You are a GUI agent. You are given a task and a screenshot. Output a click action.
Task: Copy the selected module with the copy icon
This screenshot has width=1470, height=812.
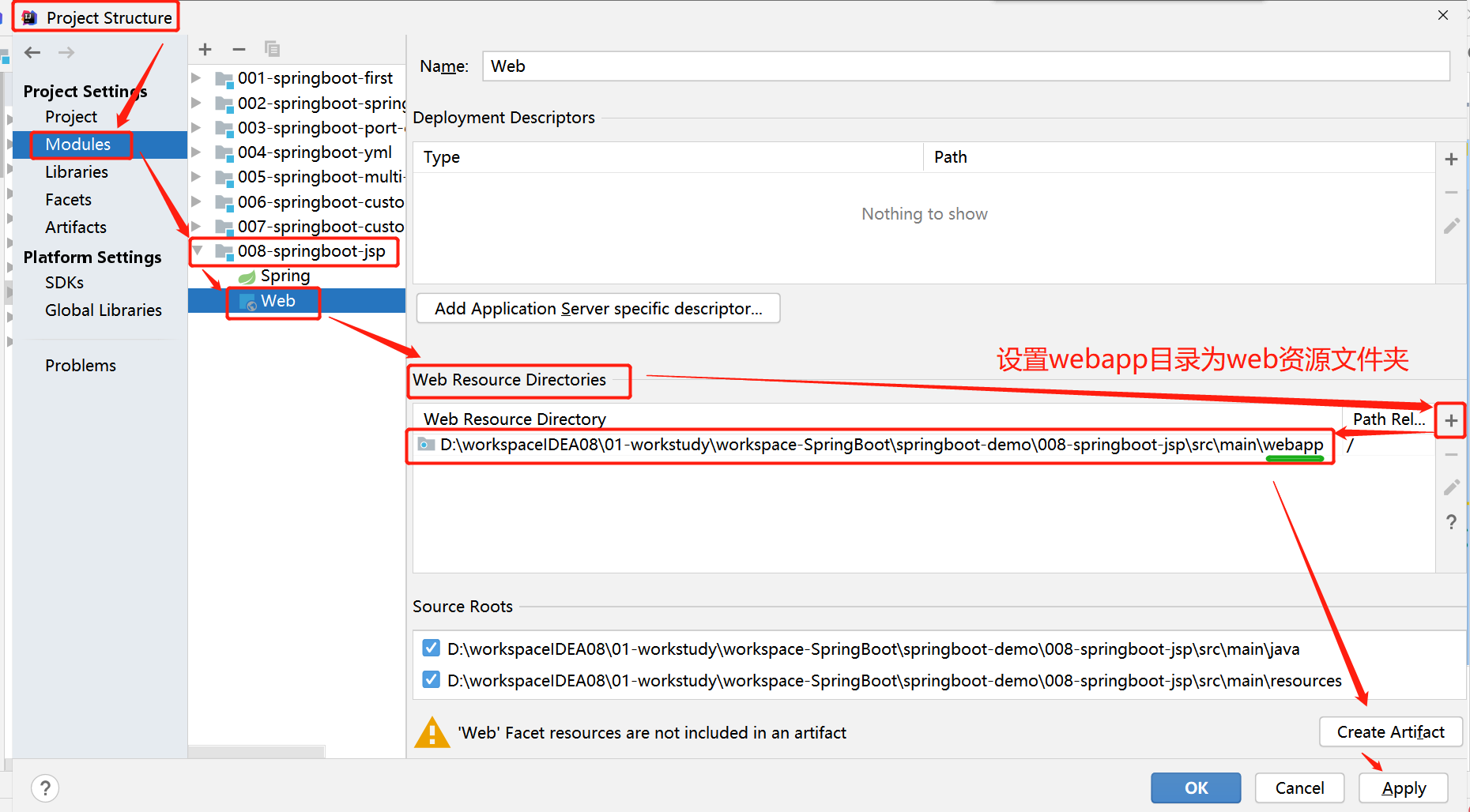tap(272, 50)
